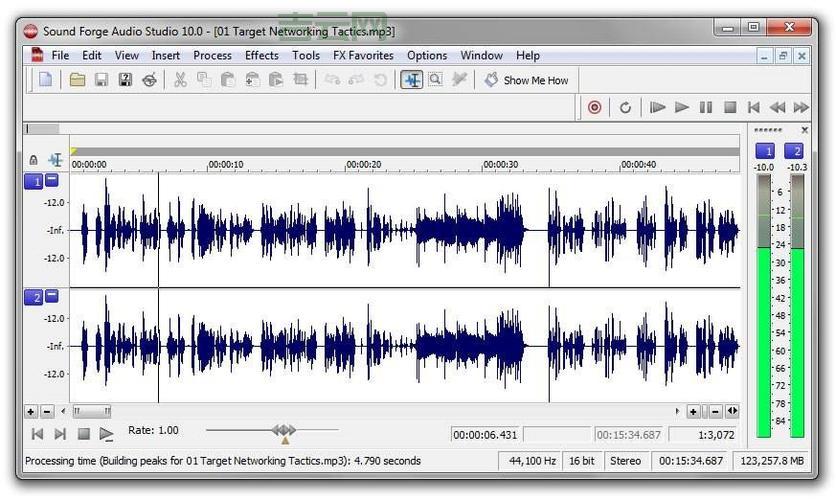Collapse channel 2 with minus button
Viewport: 836px width, 500px height.
pyautogui.click(x=52, y=297)
